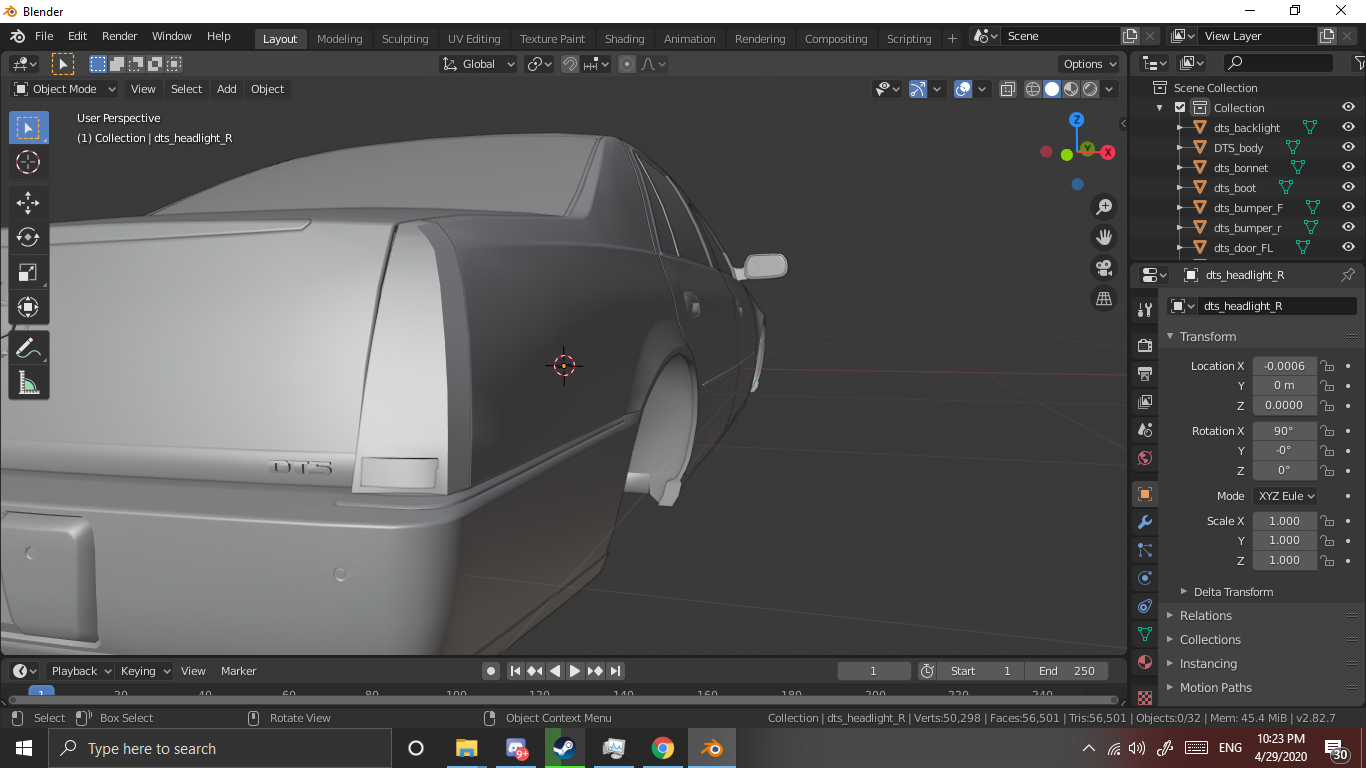Switch to the Modeling workspace tab
Image resolution: width=1366 pixels, height=768 pixels.
pyautogui.click(x=340, y=39)
